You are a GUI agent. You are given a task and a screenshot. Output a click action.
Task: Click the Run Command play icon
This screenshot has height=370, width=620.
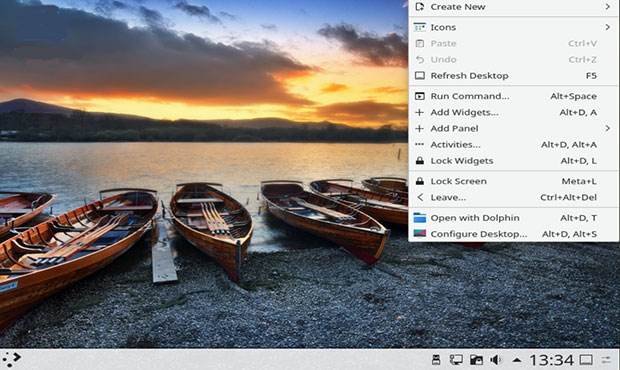tap(420, 96)
